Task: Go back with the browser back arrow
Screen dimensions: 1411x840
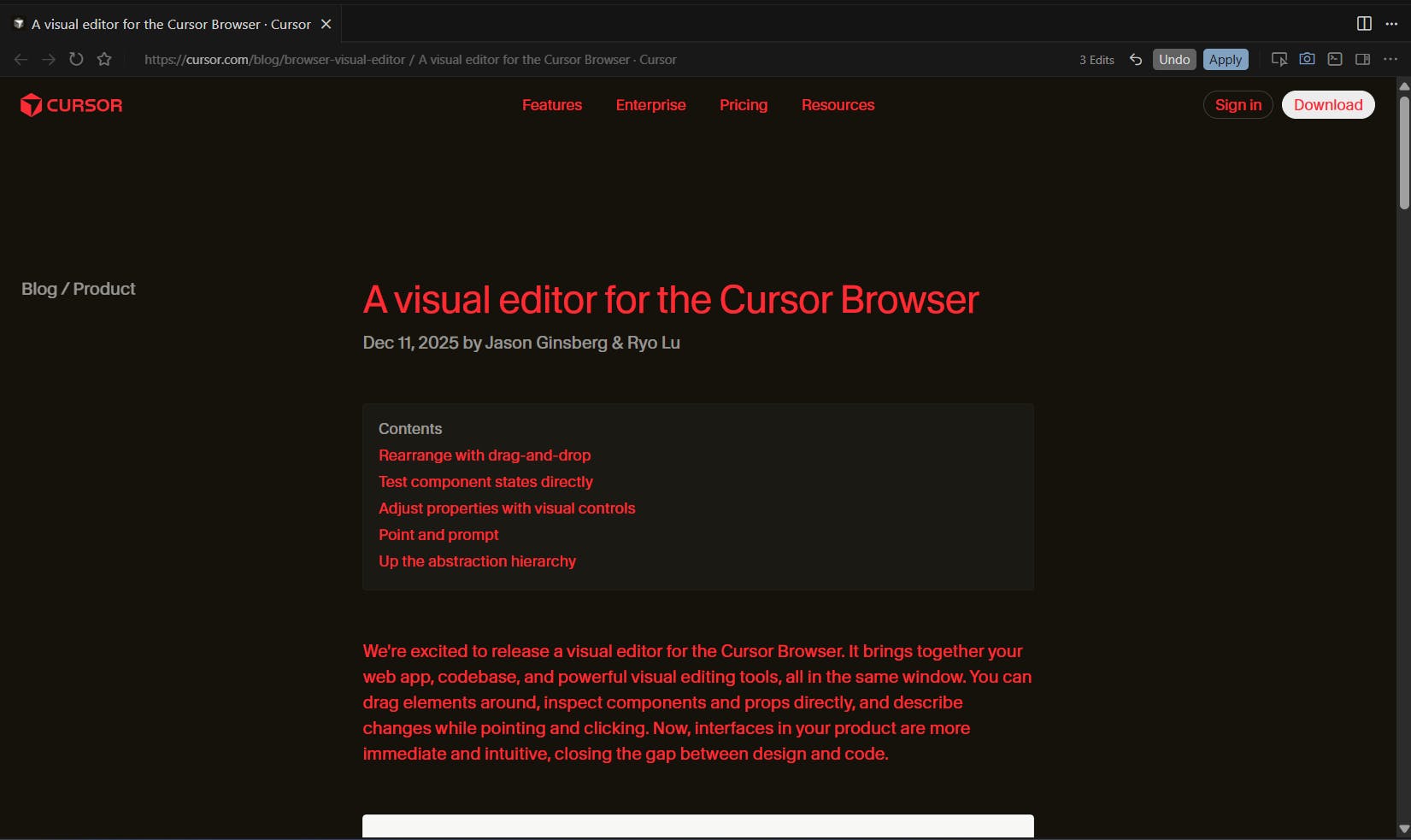Action: click(21, 59)
